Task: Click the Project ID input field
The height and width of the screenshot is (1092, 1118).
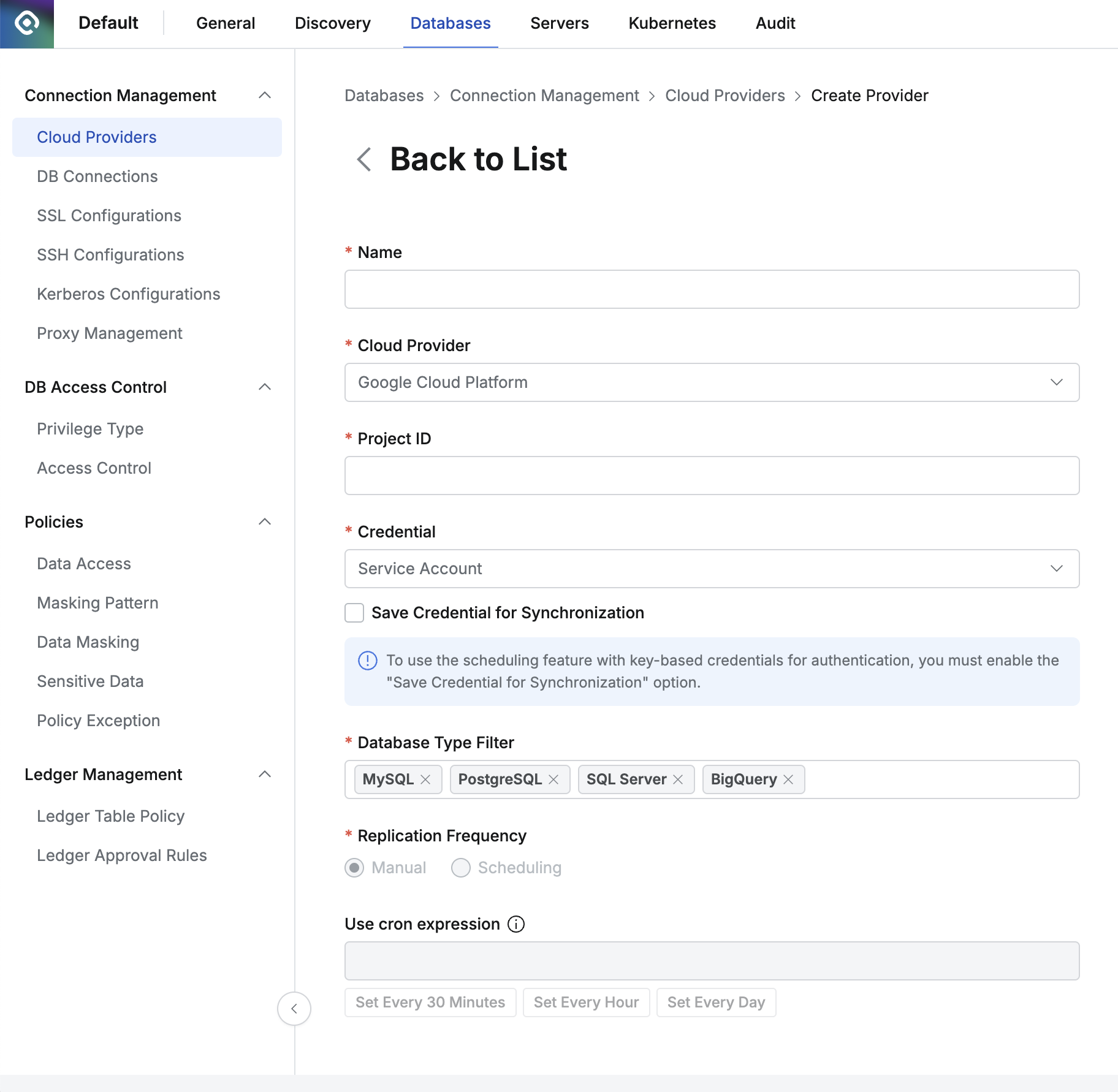Action: [x=711, y=476]
